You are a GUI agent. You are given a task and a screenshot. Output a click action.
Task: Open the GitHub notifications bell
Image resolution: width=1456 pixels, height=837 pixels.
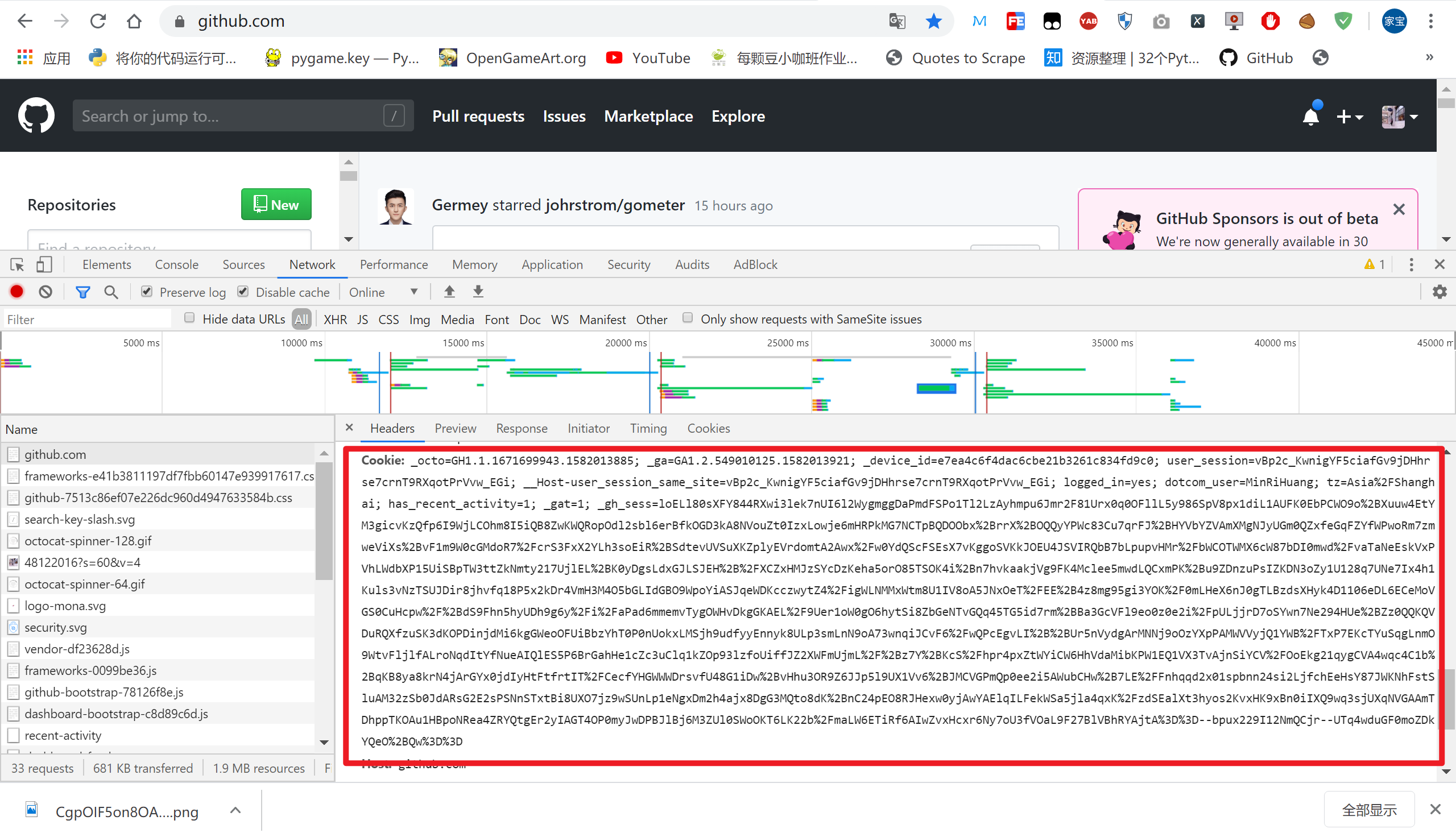pos(1310,116)
